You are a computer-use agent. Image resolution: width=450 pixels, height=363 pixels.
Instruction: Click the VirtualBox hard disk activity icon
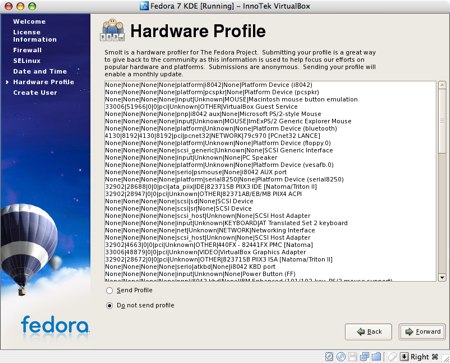point(329,357)
